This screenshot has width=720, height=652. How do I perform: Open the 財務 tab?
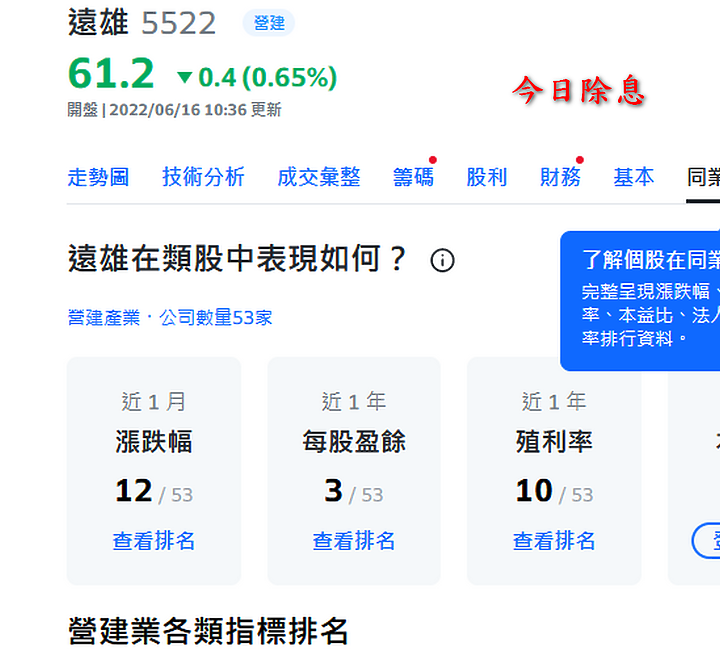click(560, 177)
